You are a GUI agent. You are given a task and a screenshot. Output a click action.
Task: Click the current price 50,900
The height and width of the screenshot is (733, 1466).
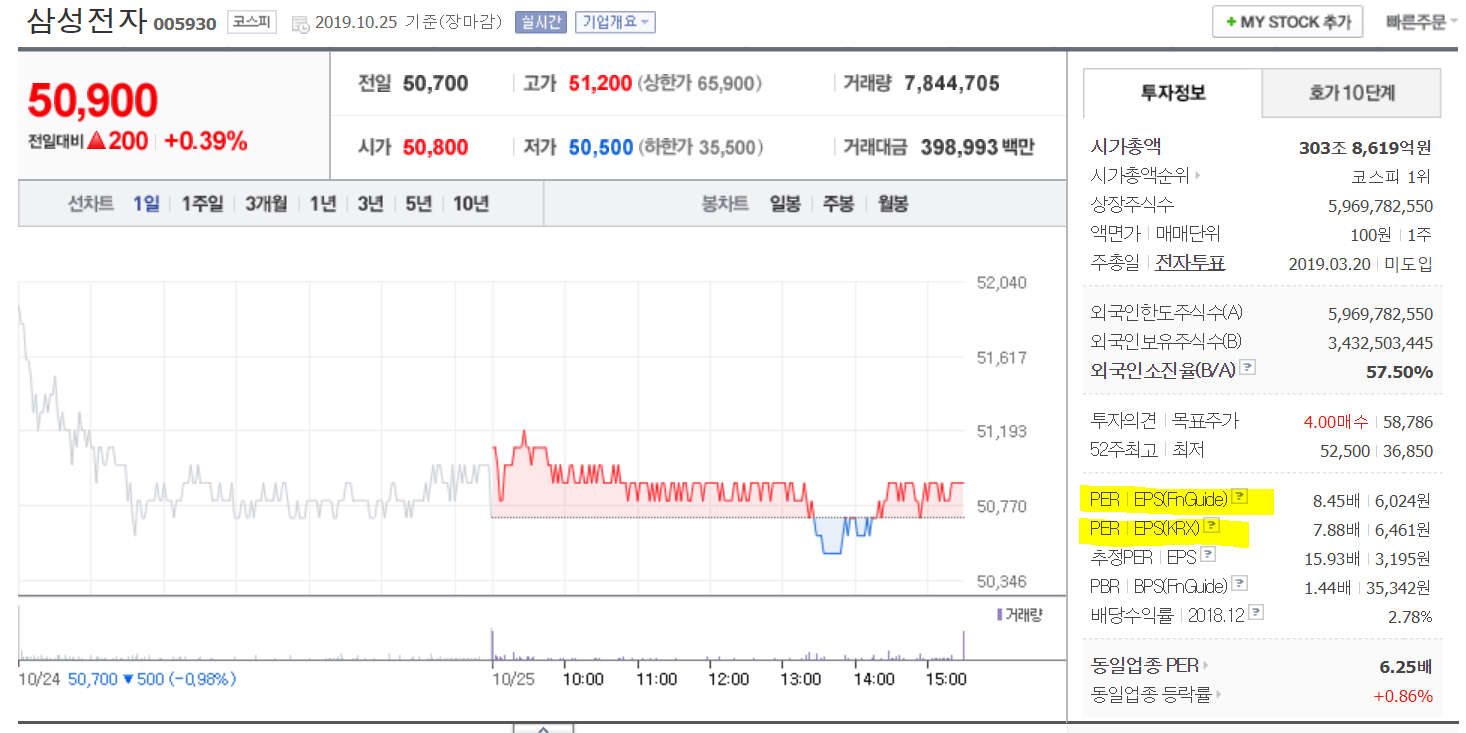[x=93, y=101]
